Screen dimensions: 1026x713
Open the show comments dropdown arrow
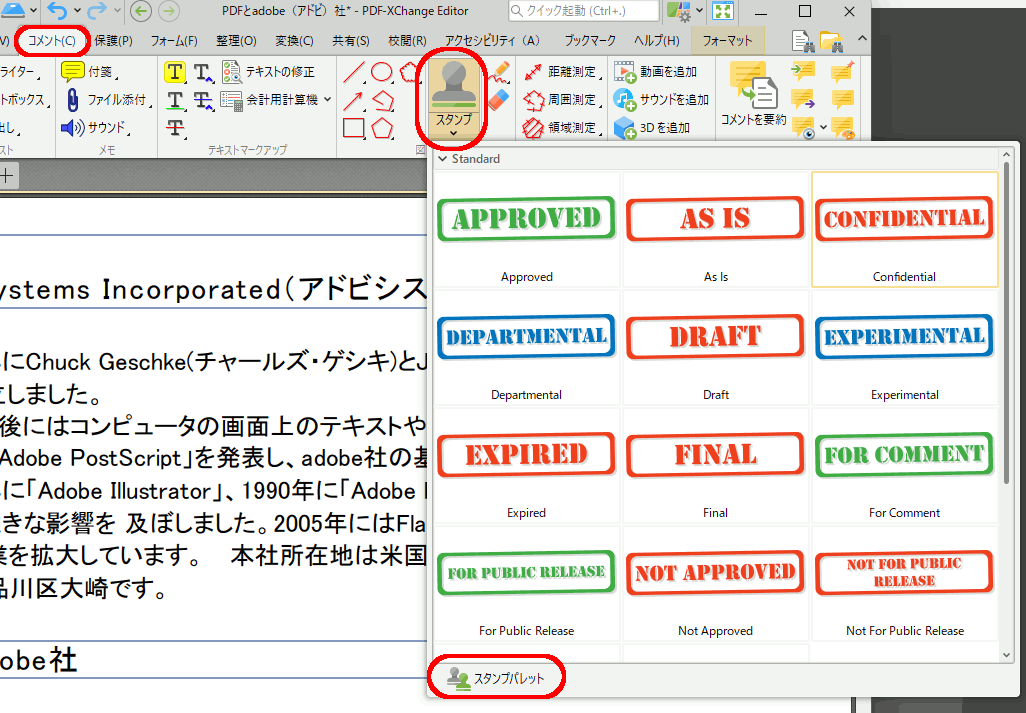[823, 128]
